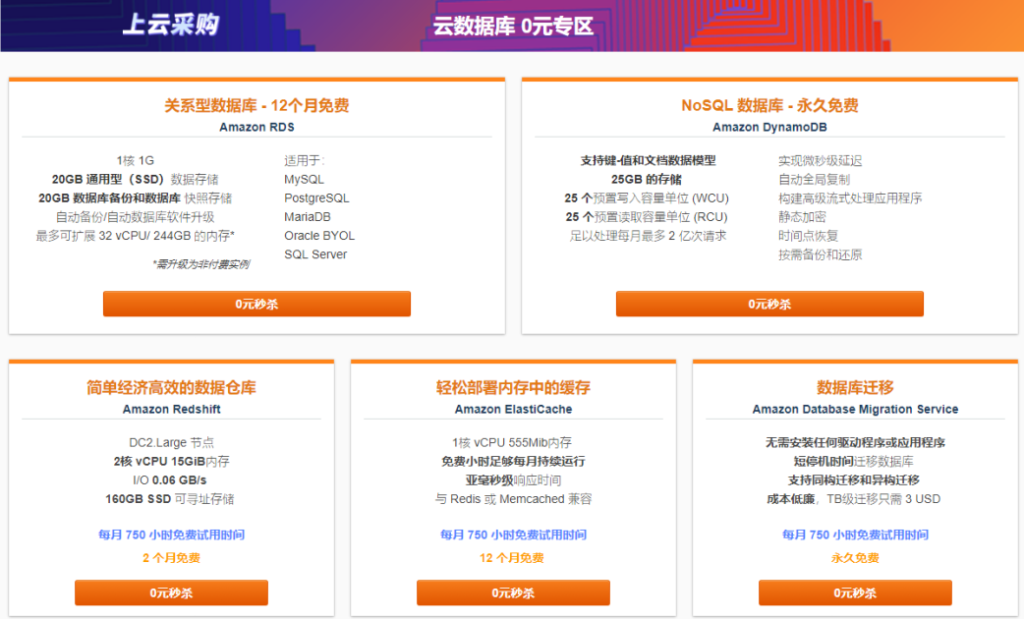Screen dimensions: 1024x619
Task: Click the 永久免费 text in migration card
Action: pos(855,560)
